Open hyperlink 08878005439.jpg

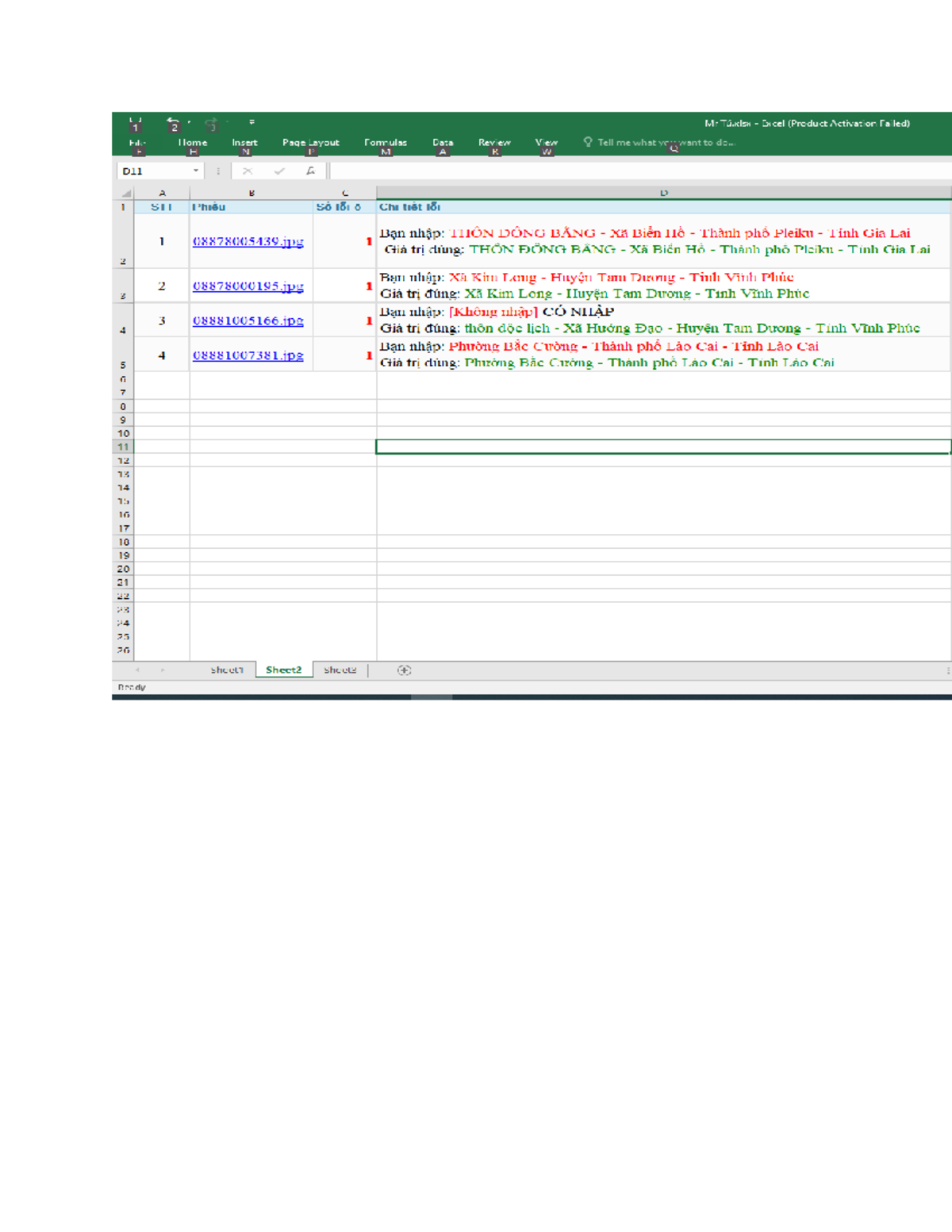248,242
